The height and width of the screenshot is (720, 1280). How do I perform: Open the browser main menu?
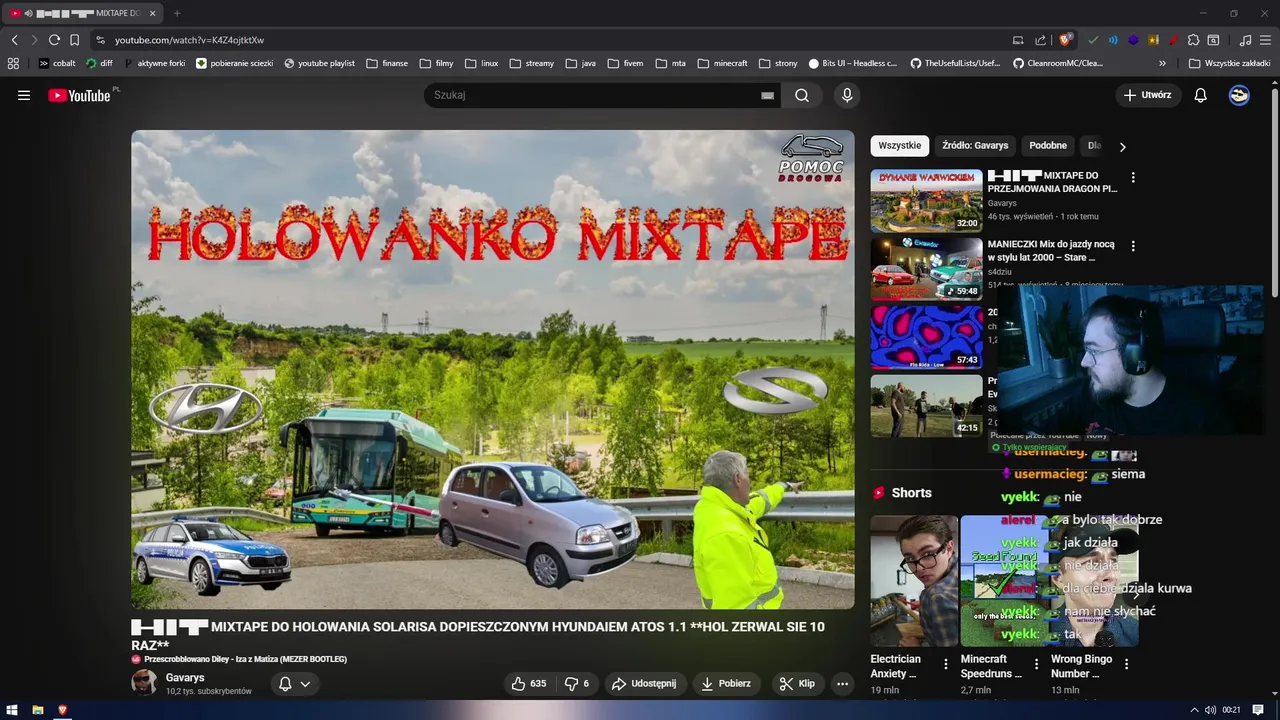1265,40
